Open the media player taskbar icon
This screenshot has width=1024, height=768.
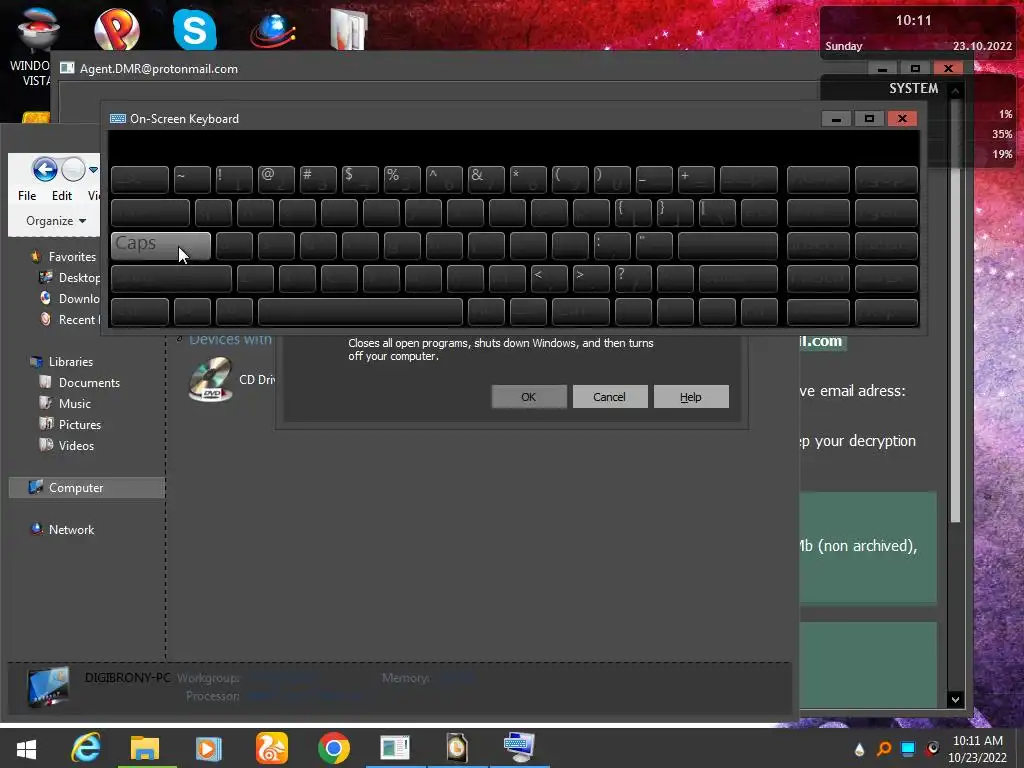208,748
